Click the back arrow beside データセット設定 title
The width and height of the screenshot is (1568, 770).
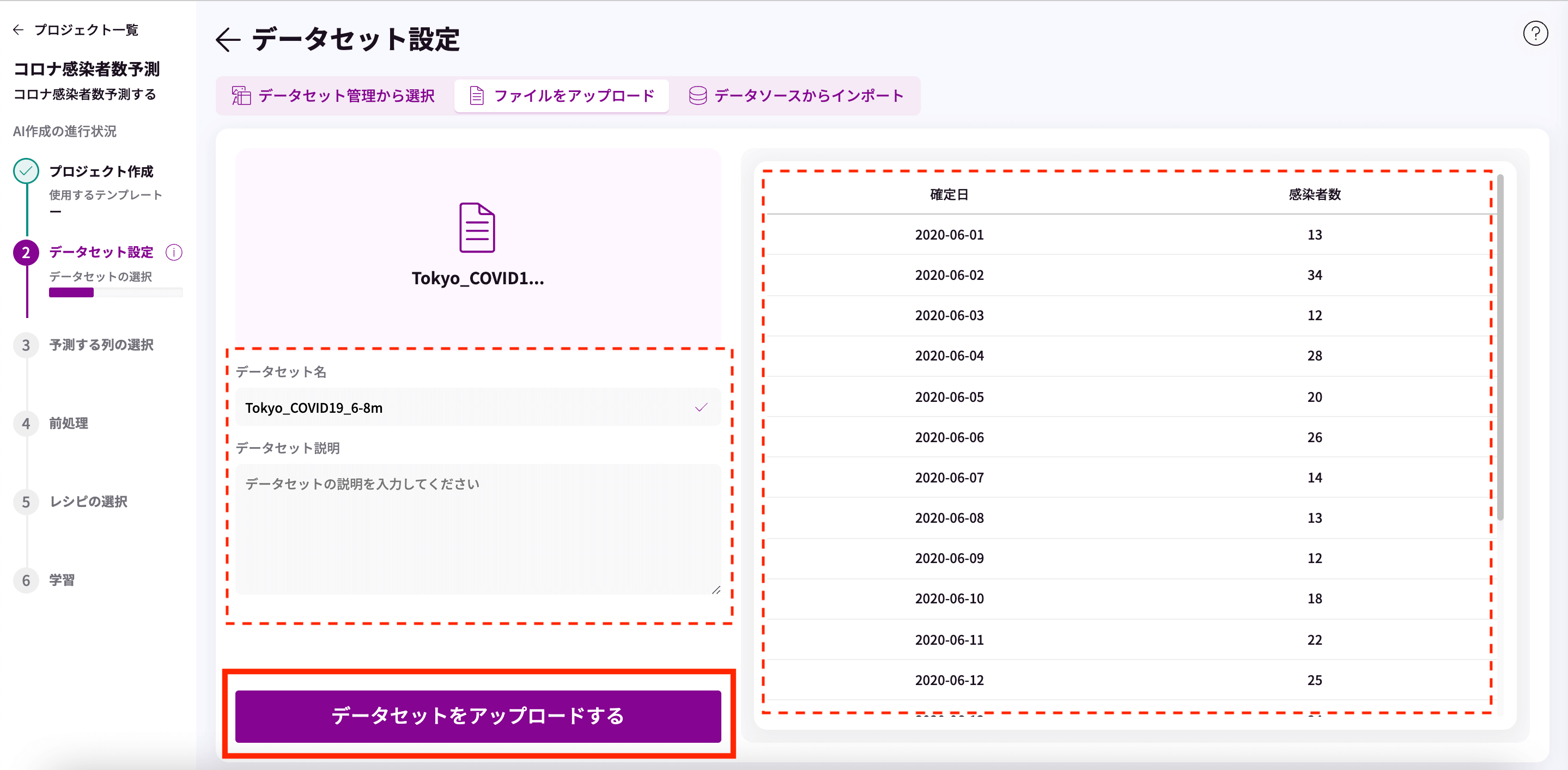click(228, 40)
